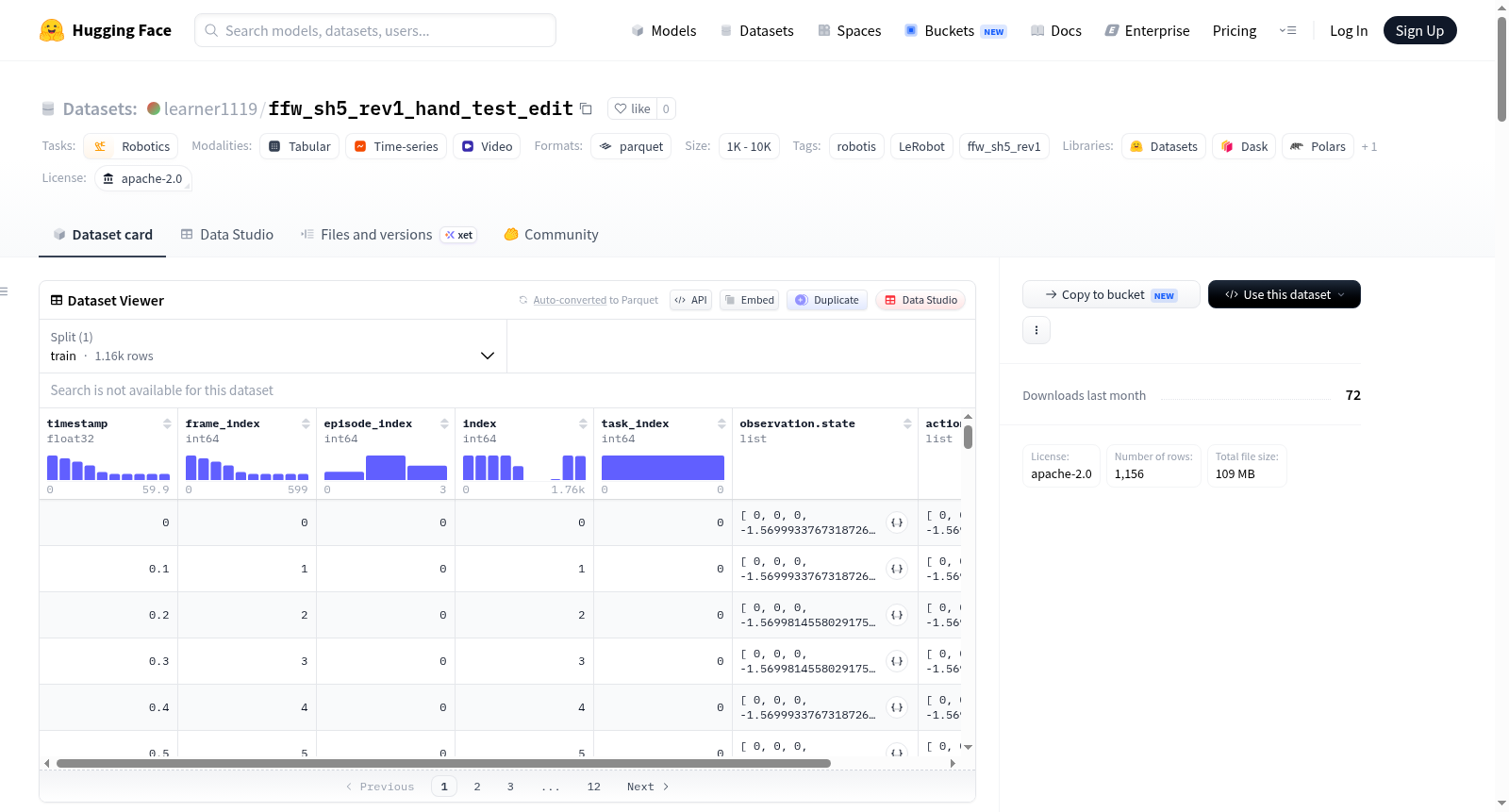Click Copy to bucket
1509x812 pixels.
coord(1111,294)
